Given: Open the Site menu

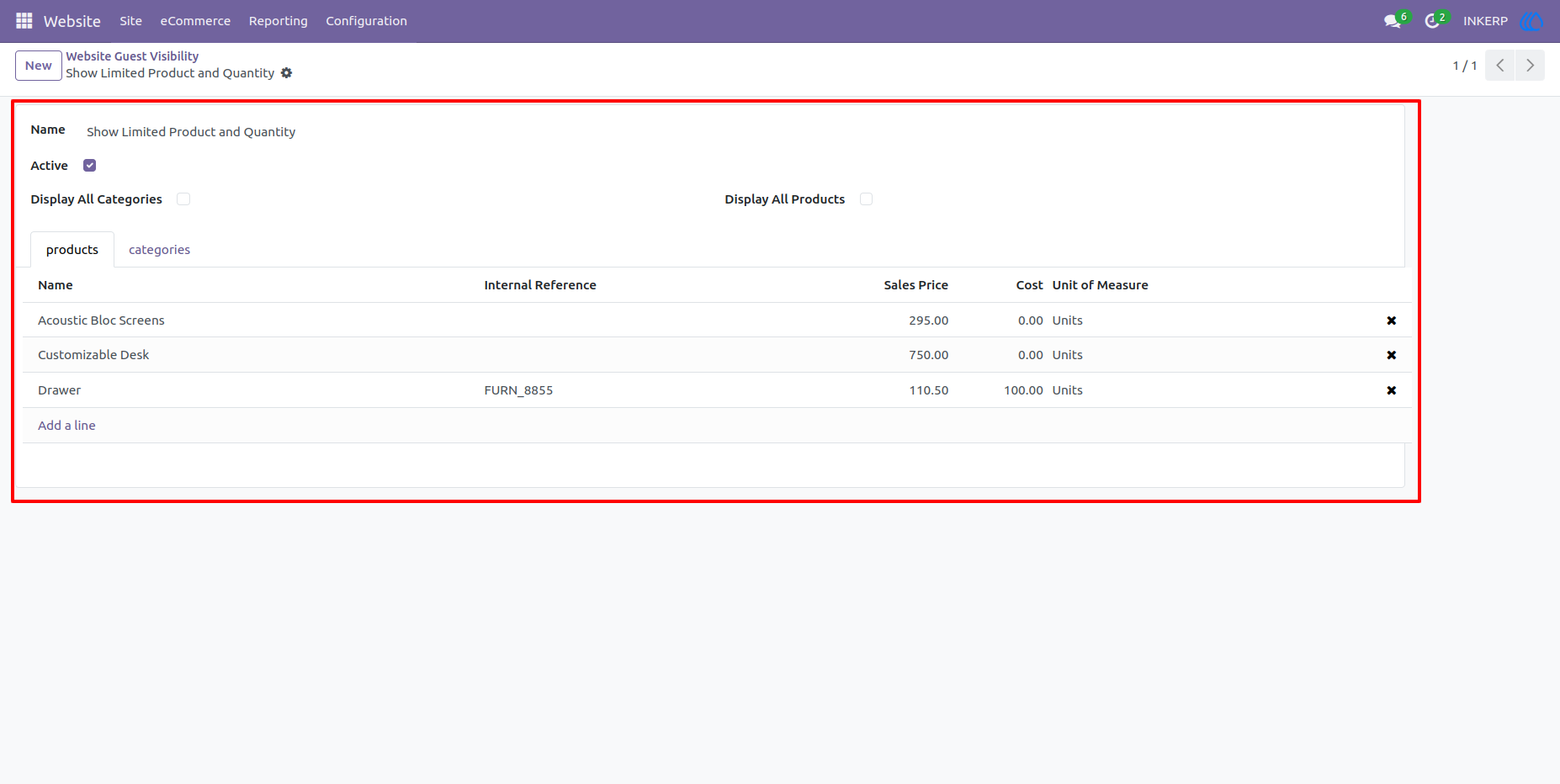Looking at the screenshot, I should pyautogui.click(x=130, y=21).
